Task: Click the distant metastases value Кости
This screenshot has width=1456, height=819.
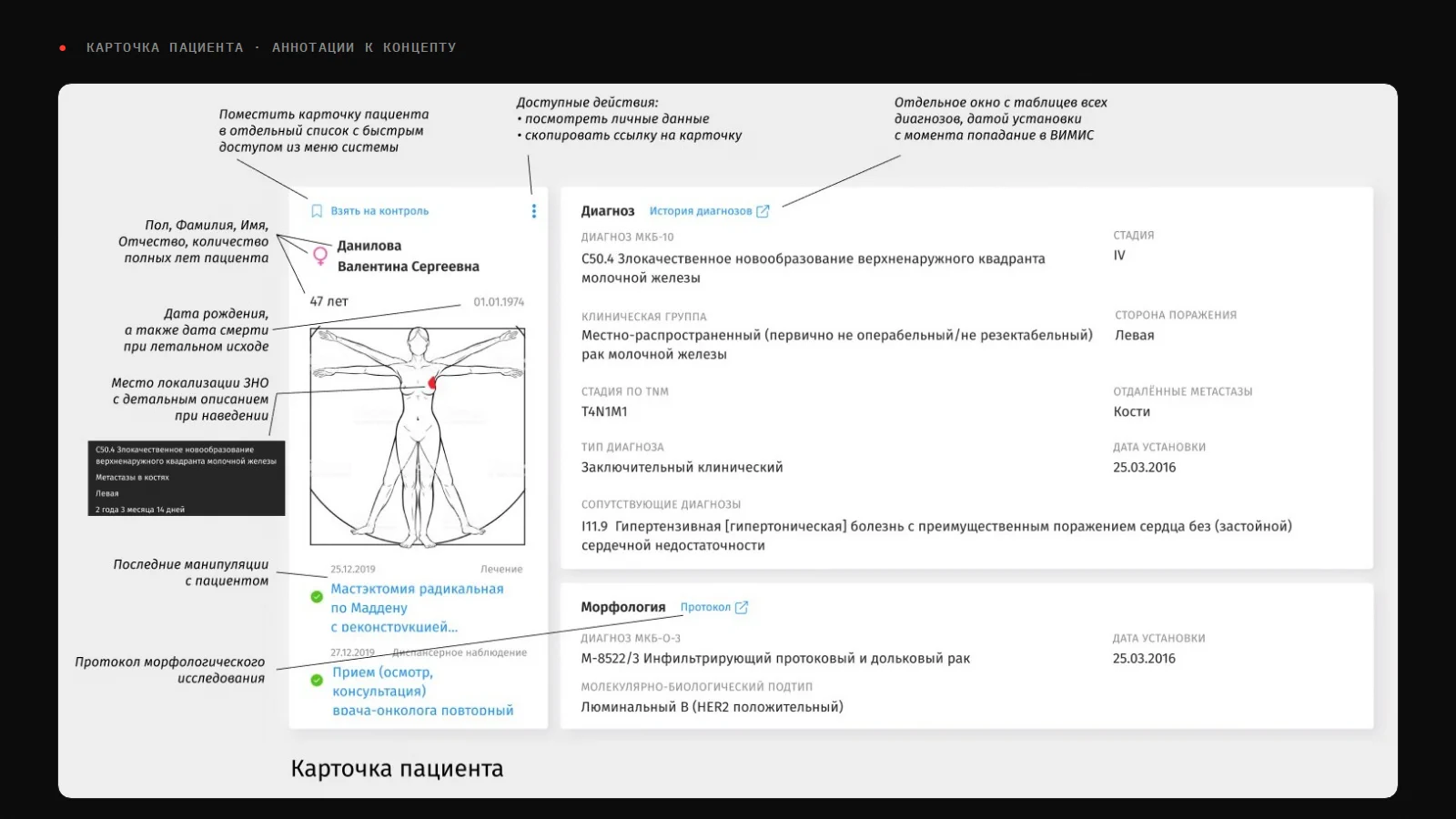Action: tap(1131, 411)
